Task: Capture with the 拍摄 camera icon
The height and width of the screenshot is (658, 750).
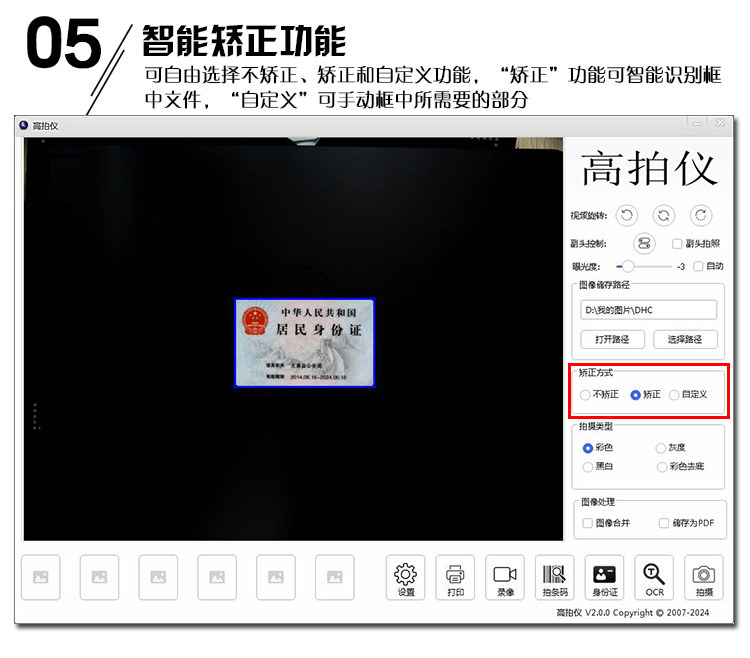Action: pyautogui.click(x=704, y=577)
